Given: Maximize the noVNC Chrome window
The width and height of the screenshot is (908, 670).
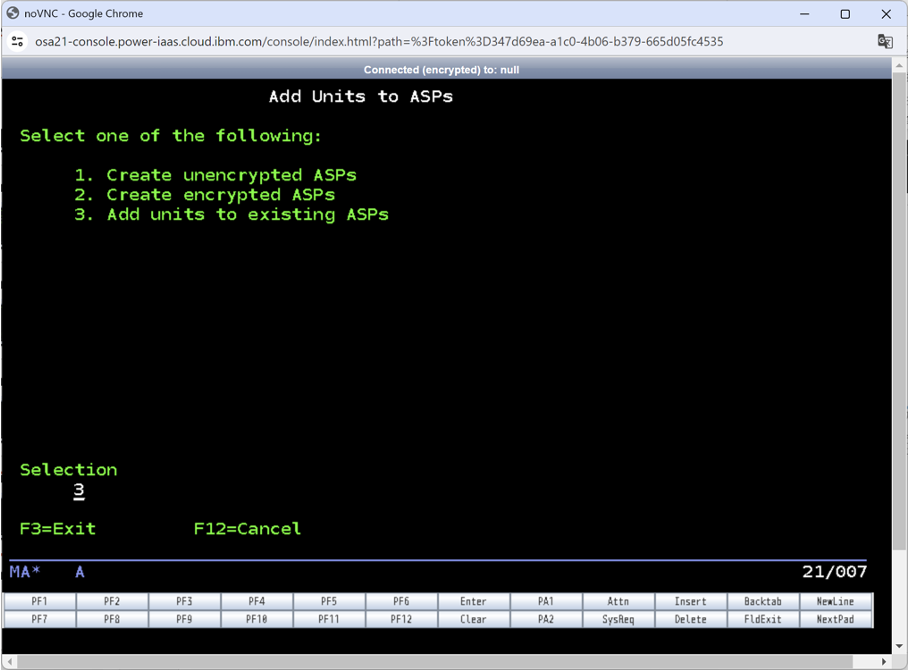Looking at the screenshot, I should (845, 14).
